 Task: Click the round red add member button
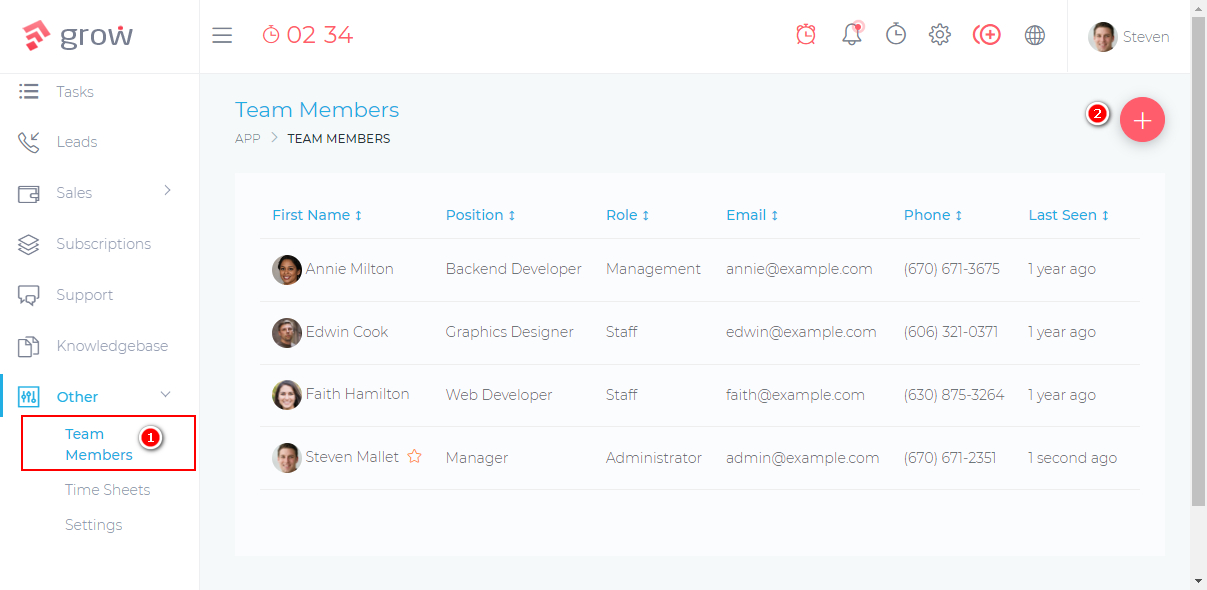tap(1142, 120)
